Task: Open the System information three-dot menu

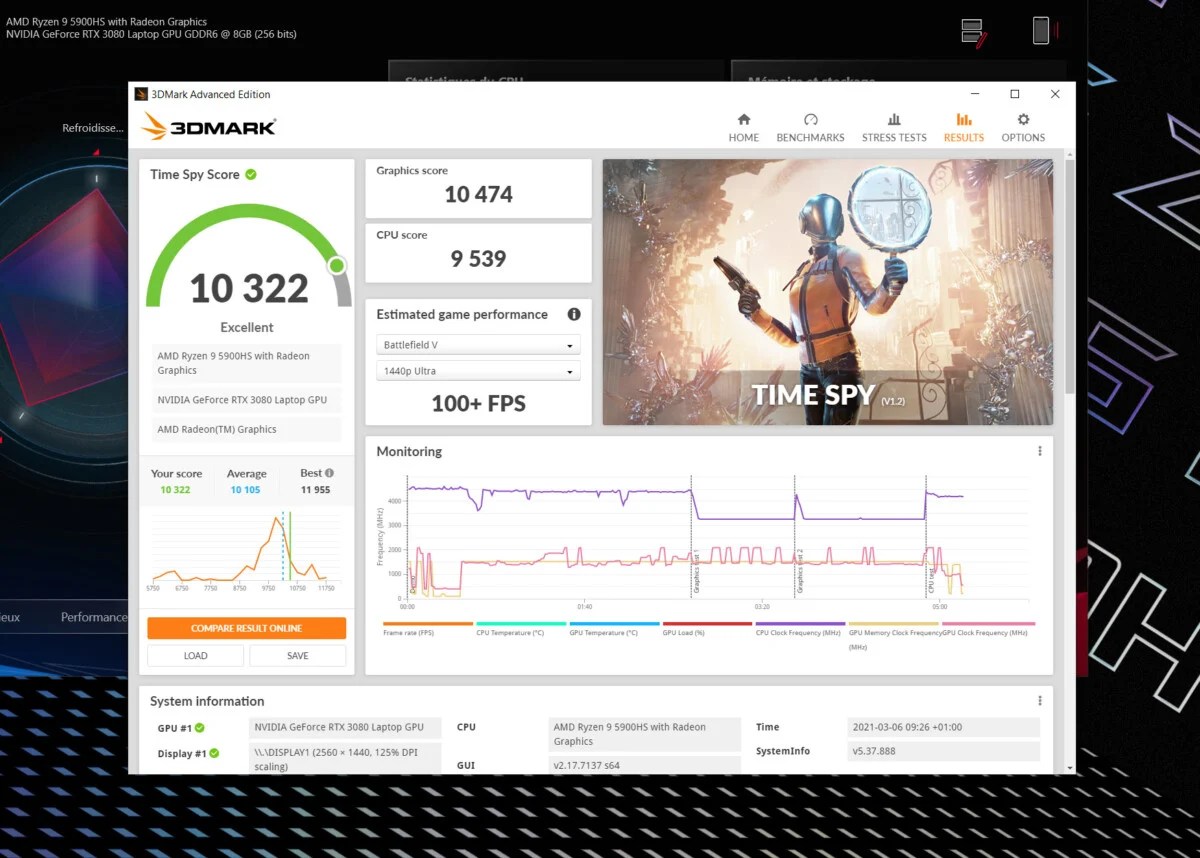Action: (x=1040, y=701)
